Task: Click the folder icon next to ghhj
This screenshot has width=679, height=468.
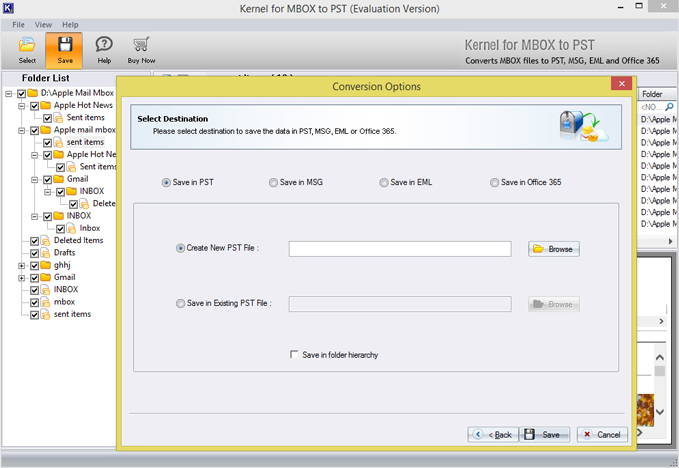Action: coord(46,265)
